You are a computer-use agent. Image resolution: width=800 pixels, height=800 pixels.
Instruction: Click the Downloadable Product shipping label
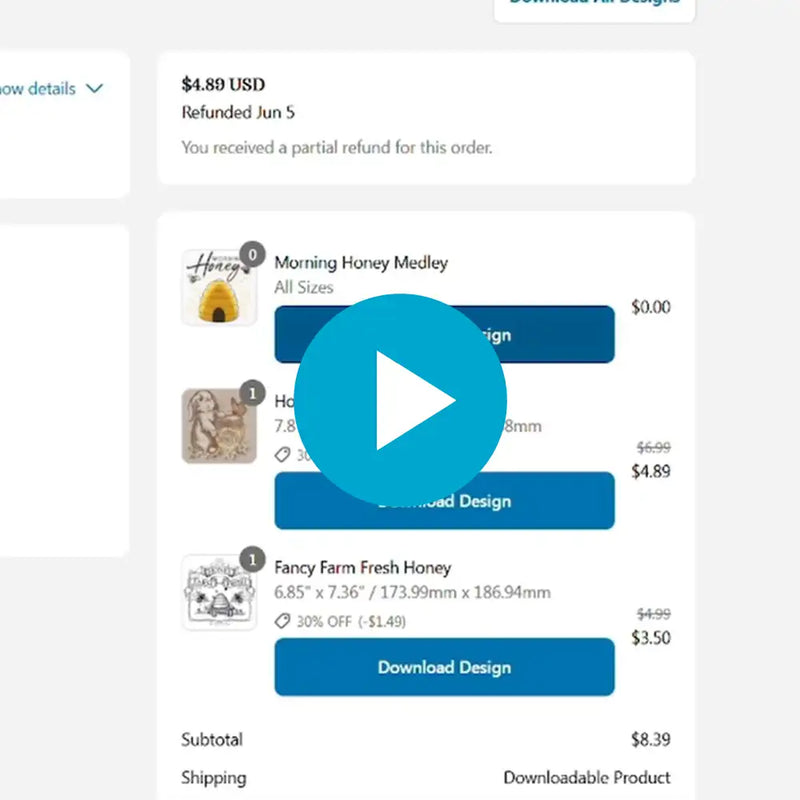point(587,778)
